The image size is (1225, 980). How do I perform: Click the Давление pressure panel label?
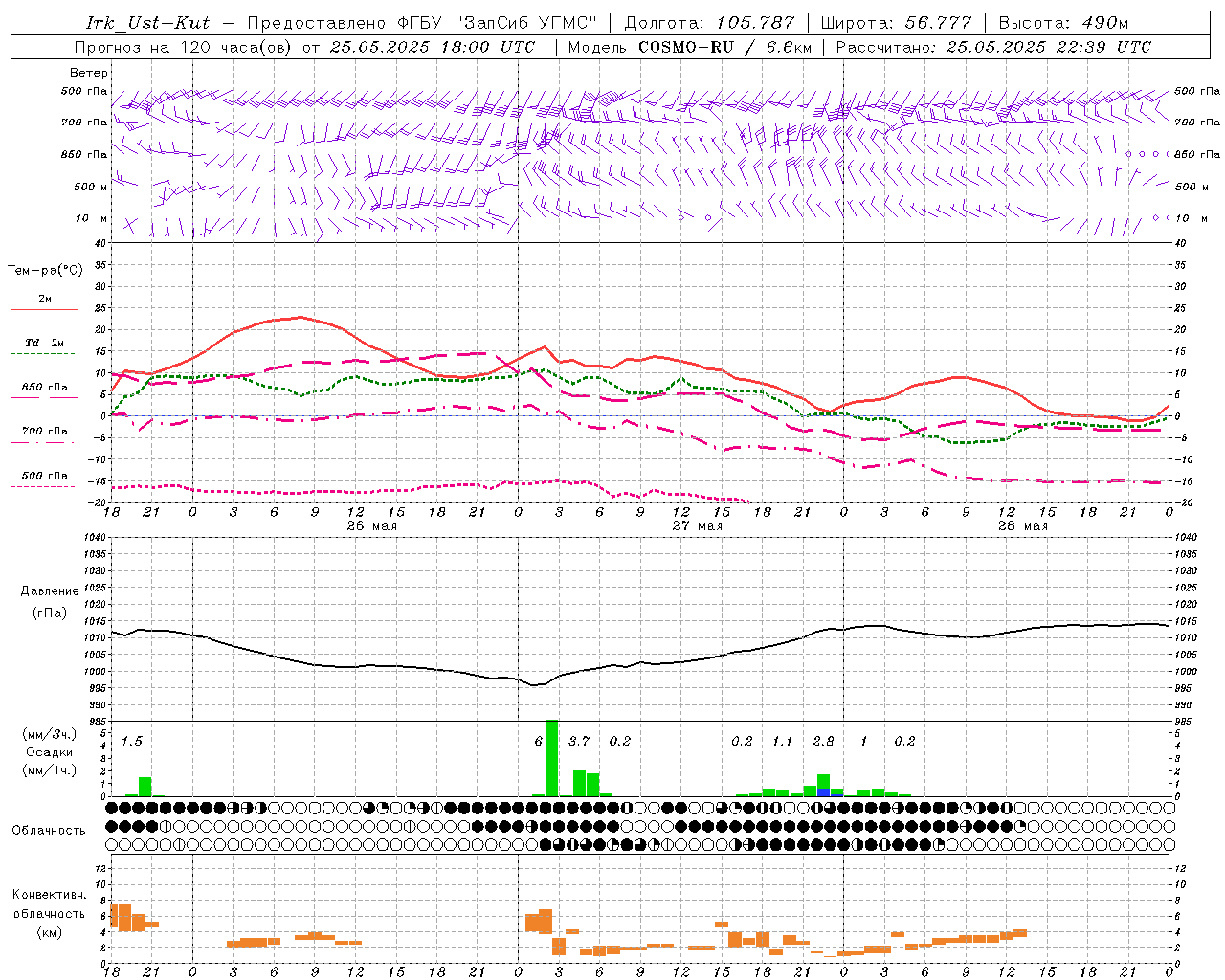coord(50,591)
